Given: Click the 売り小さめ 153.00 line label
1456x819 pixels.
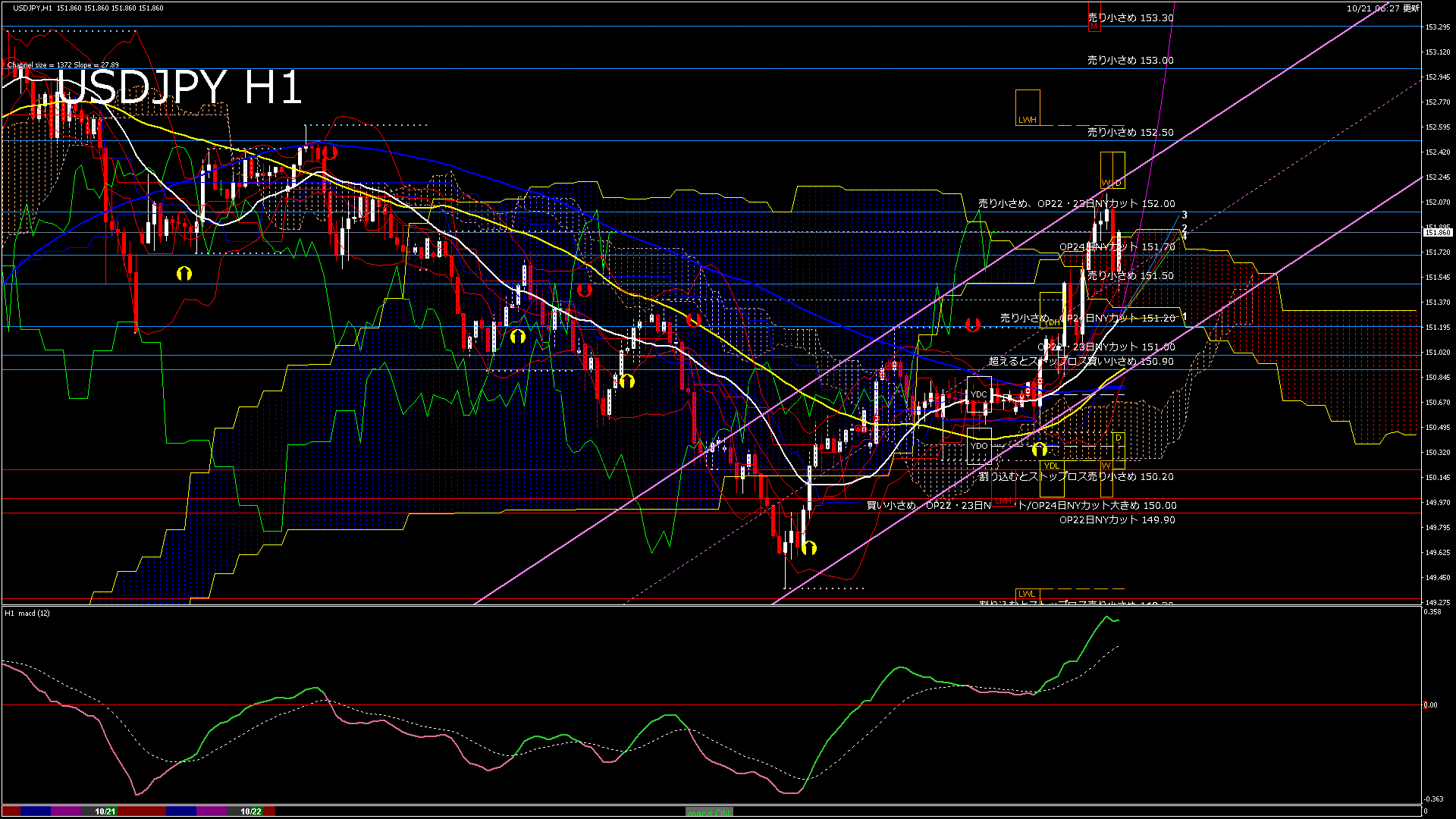Looking at the screenshot, I should [x=1130, y=60].
